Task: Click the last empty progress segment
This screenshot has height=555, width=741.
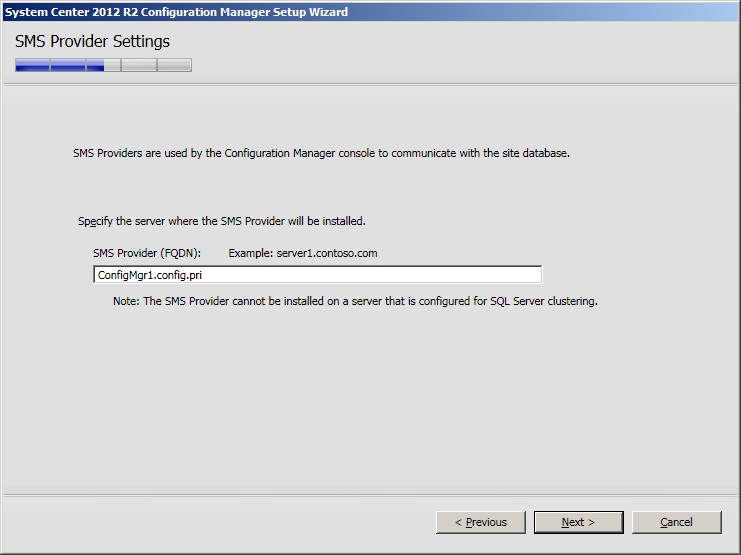Action: 173,66
